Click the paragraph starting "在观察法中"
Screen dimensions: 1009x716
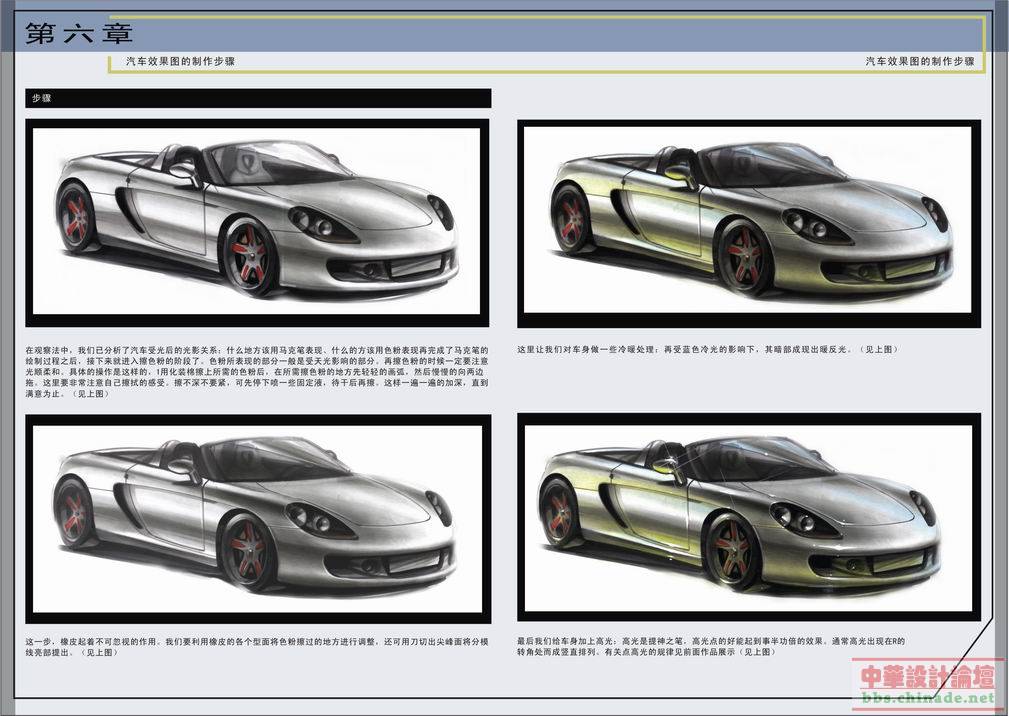[x=257, y=372]
